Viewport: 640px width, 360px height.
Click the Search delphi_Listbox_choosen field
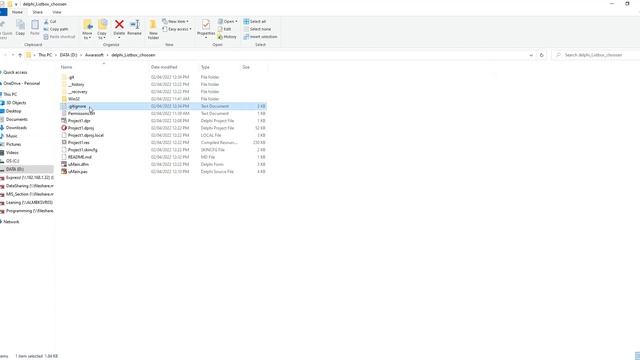coord(597,55)
